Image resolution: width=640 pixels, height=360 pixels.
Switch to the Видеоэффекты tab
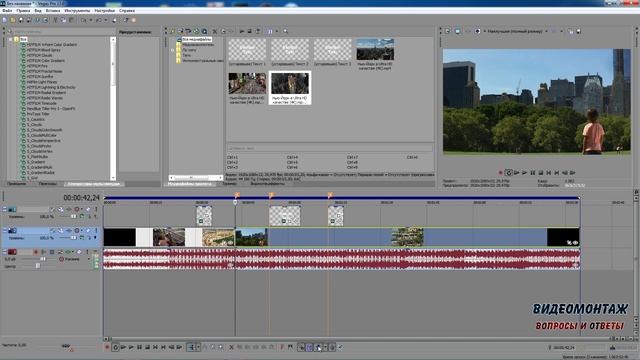pyautogui.click(x=268, y=184)
